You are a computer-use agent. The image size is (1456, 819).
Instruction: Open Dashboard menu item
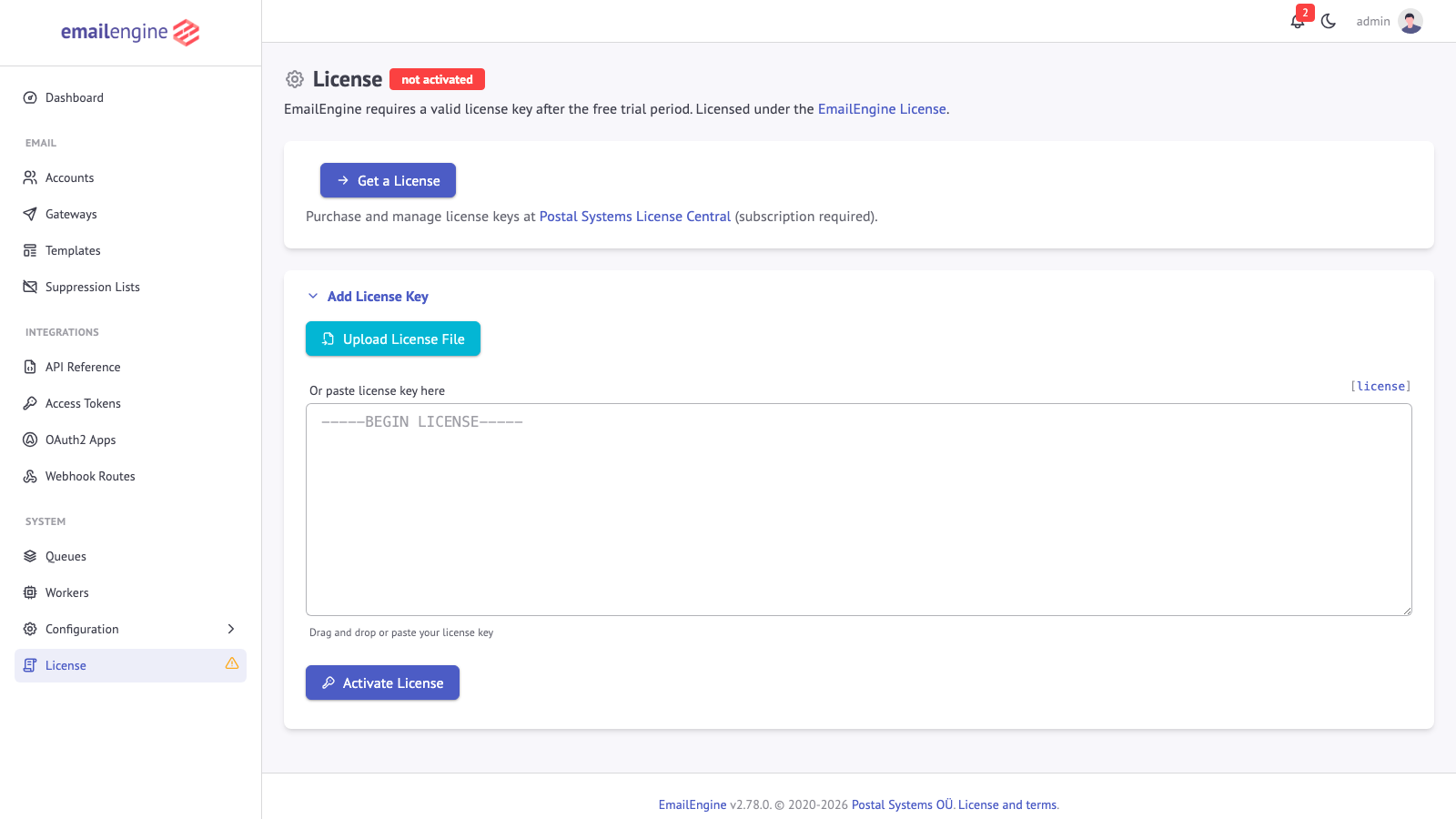coord(130,97)
